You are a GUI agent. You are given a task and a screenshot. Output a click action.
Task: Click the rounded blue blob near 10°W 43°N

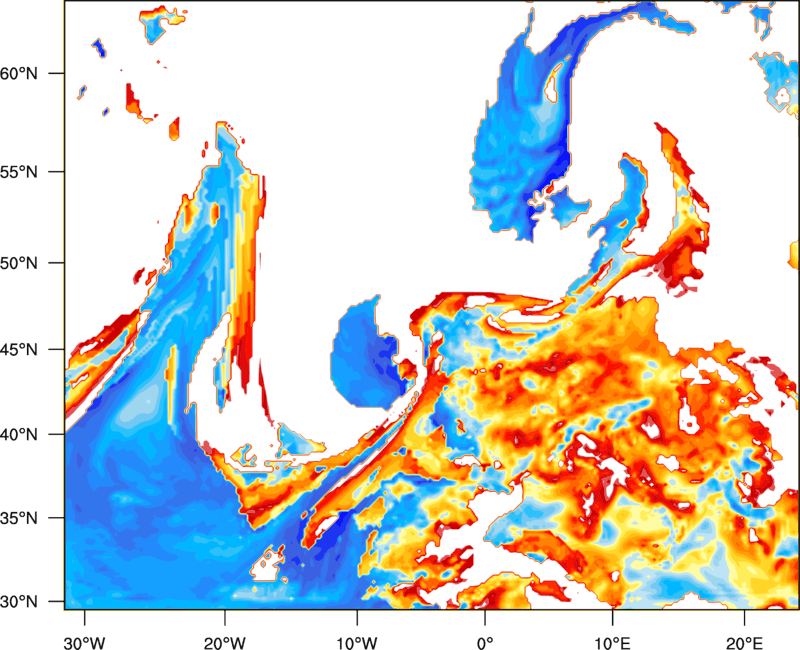[x=369, y=355]
